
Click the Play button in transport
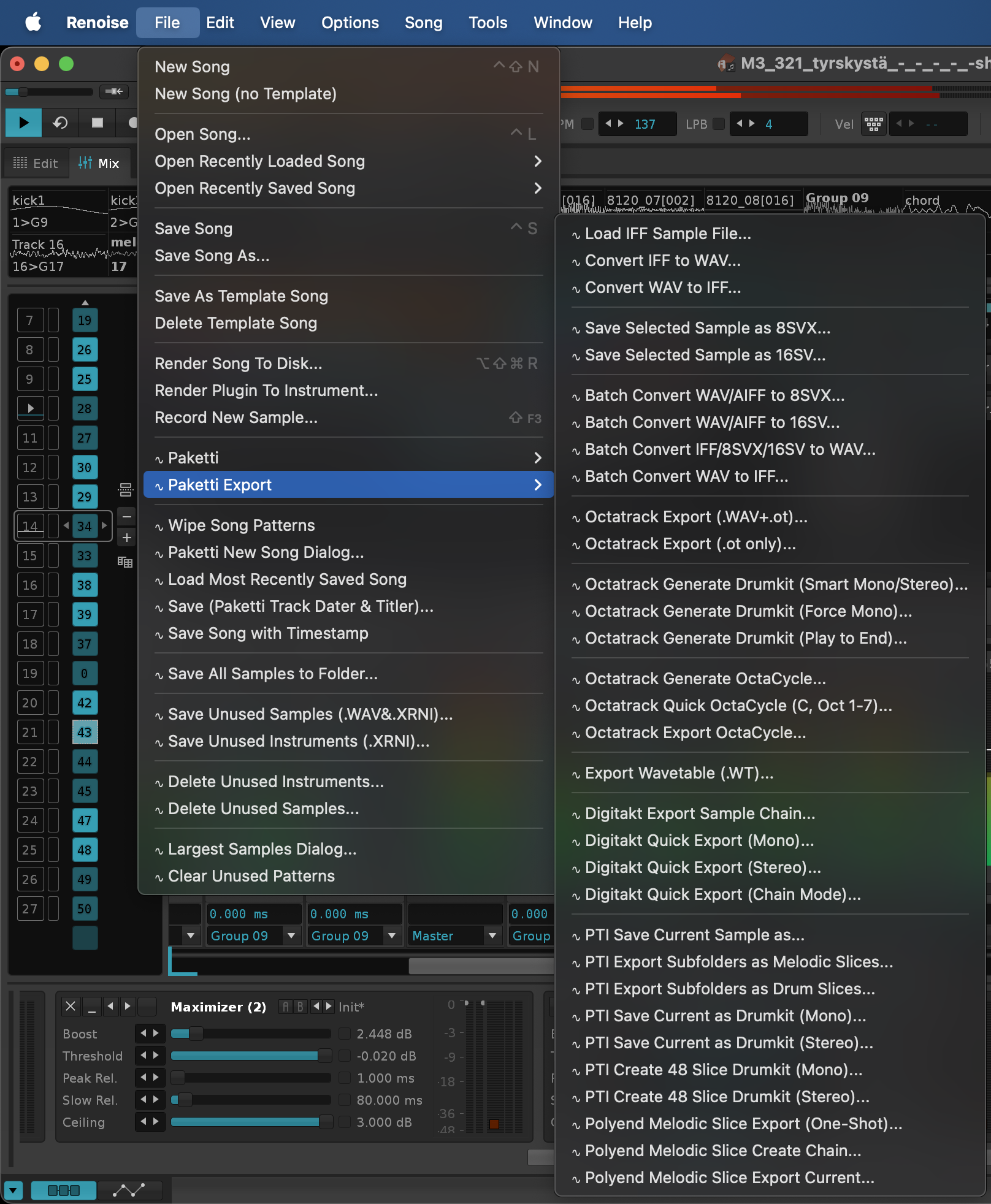point(23,123)
